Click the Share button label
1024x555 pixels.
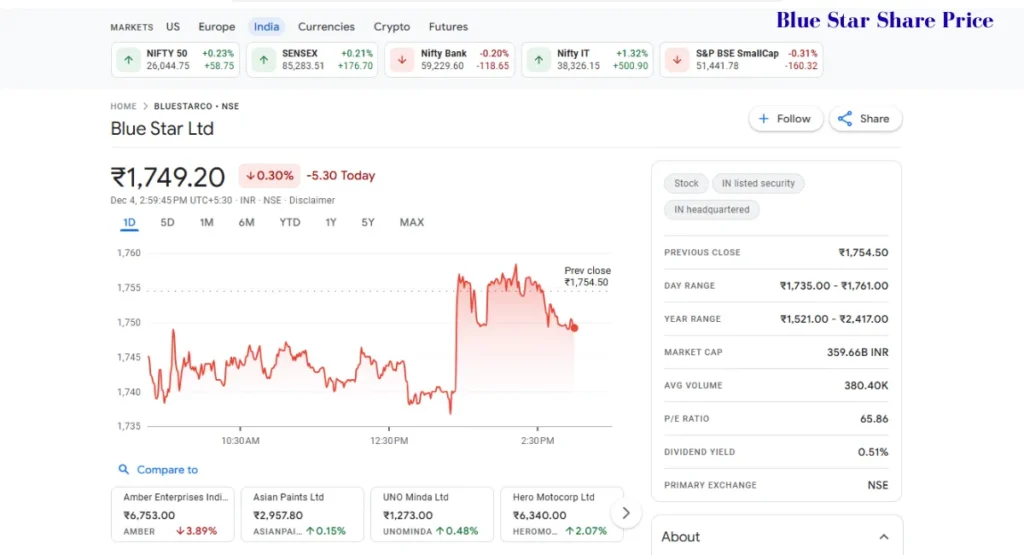point(874,119)
